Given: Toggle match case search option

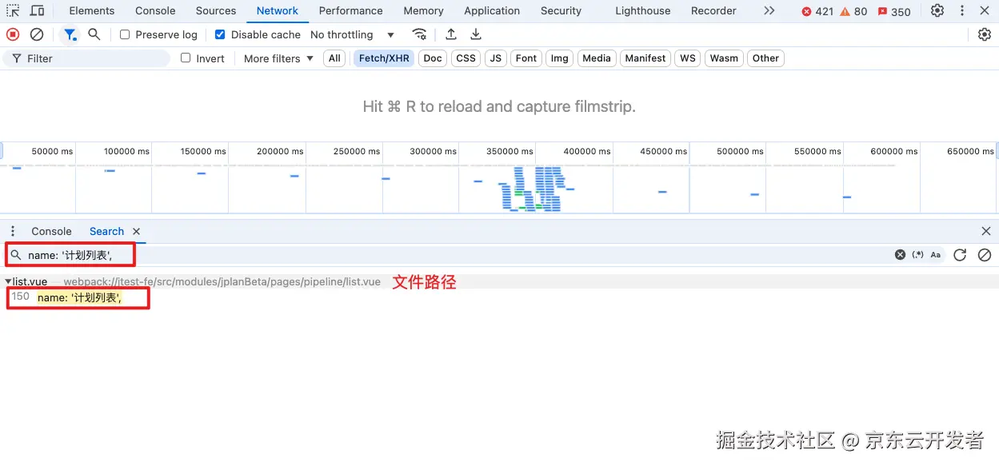Looking at the screenshot, I should point(935,255).
